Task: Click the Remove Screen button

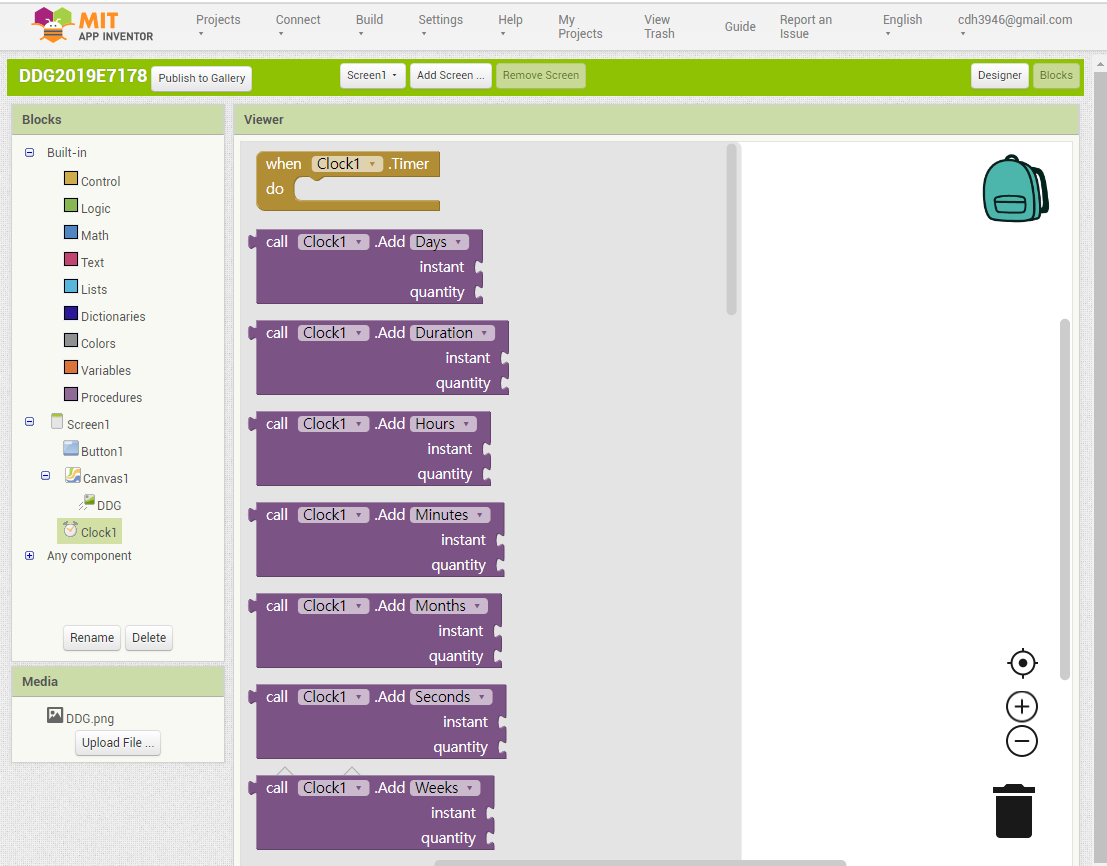Action: (x=541, y=76)
